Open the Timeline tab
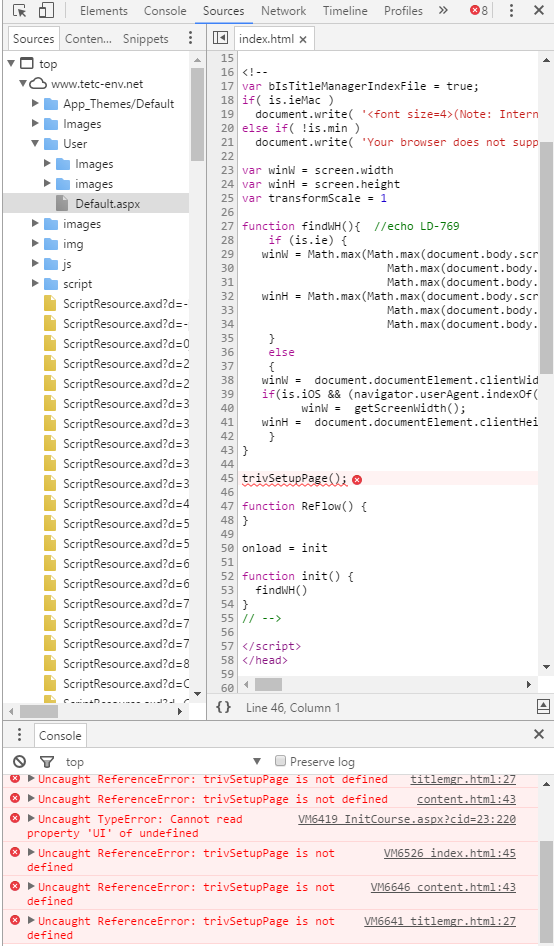 click(345, 11)
